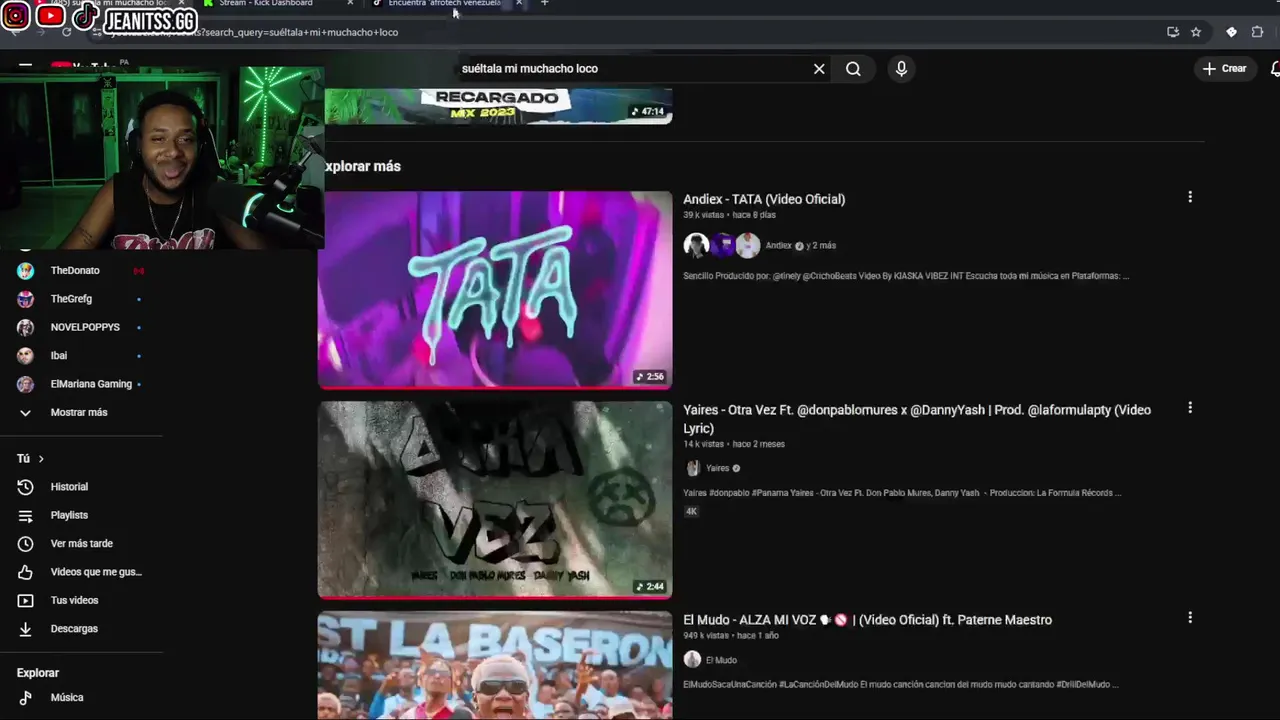Click the install app icon in address bar
Viewport: 1280px width, 720px height.
pos(1173,32)
